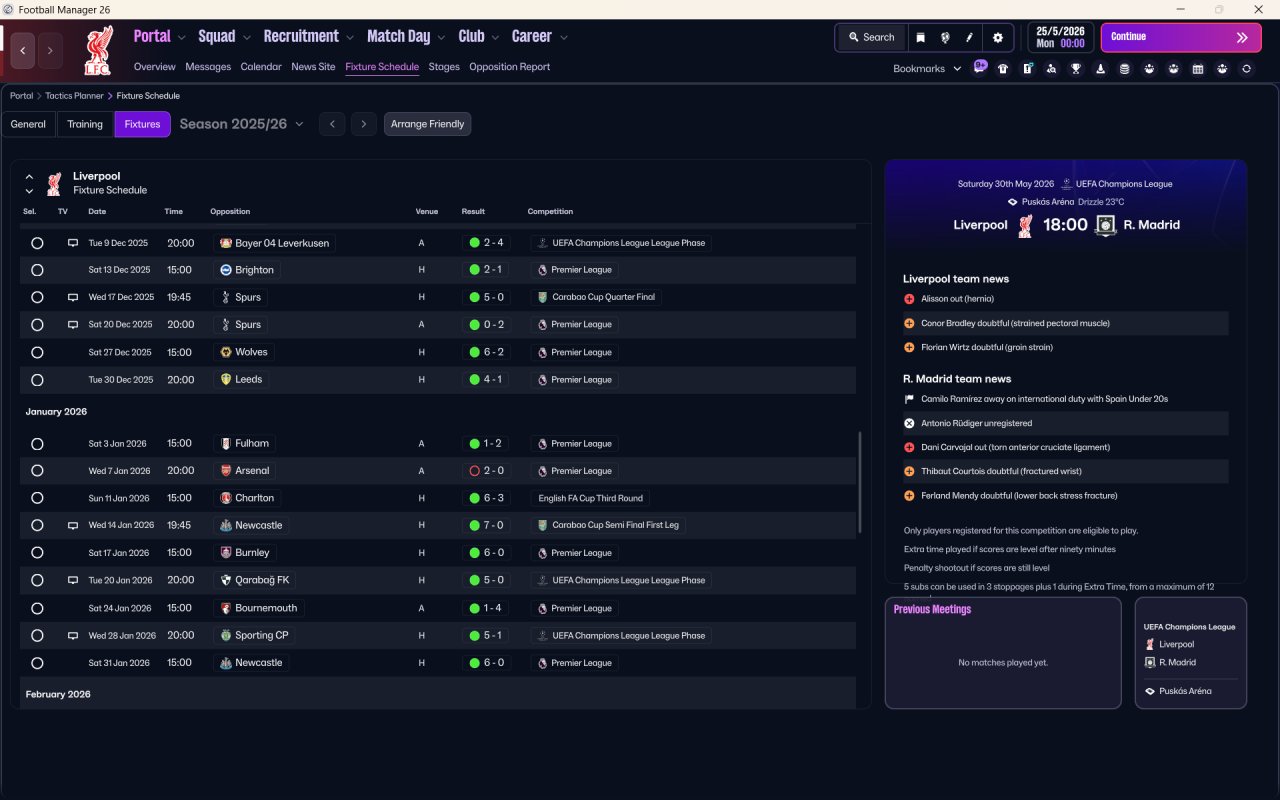This screenshot has height=800, width=1280.
Task: Click the stacked coins finance icon
Action: (1124, 69)
